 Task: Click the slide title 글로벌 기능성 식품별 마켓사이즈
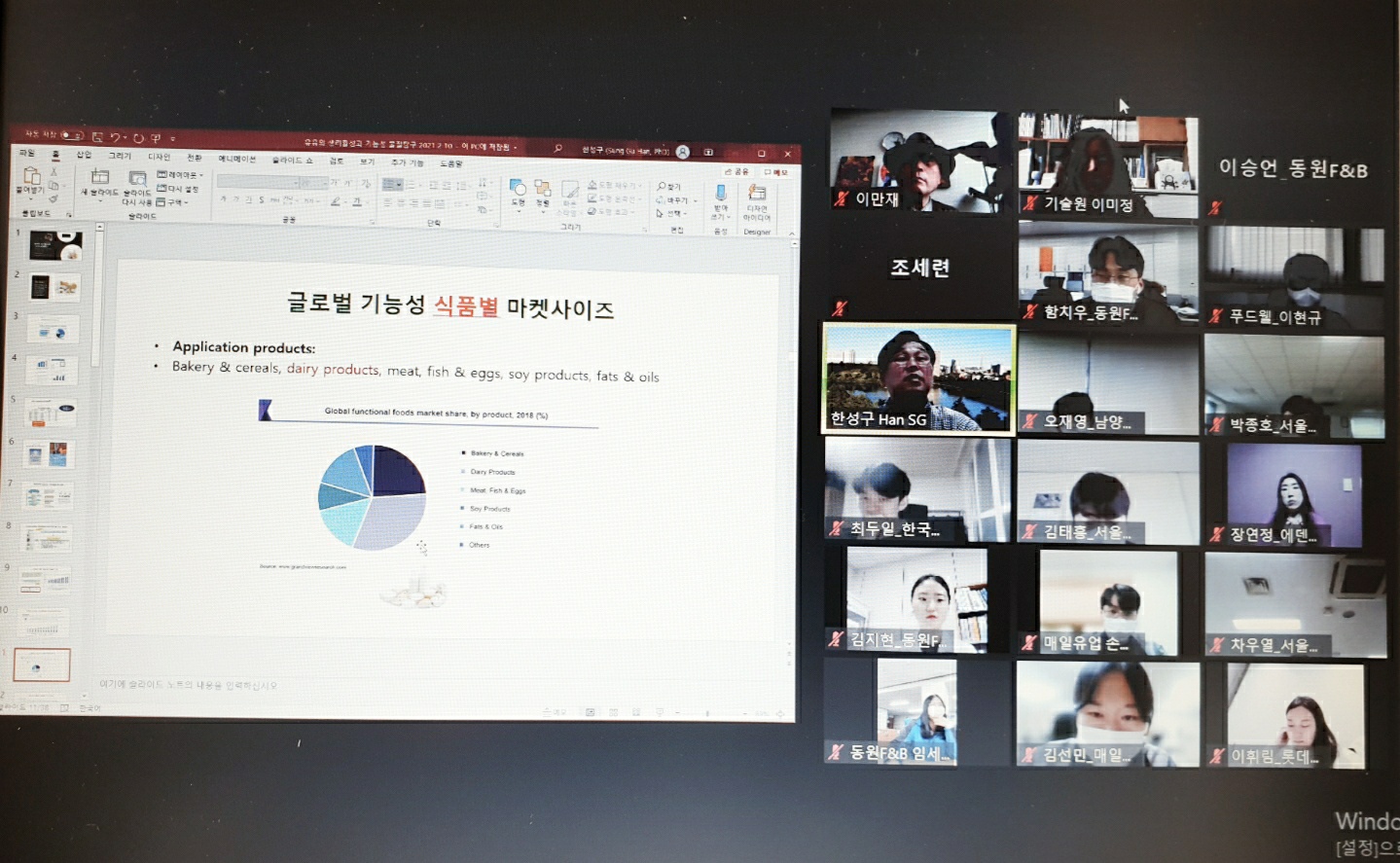pos(450,306)
